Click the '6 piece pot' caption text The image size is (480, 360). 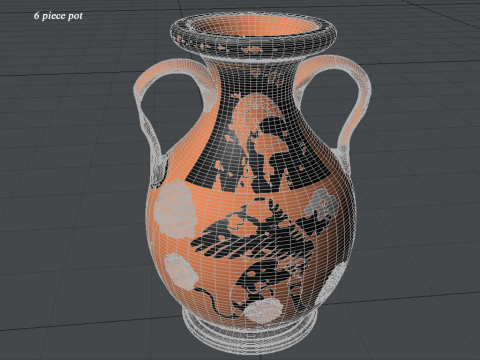[x=58, y=16]
